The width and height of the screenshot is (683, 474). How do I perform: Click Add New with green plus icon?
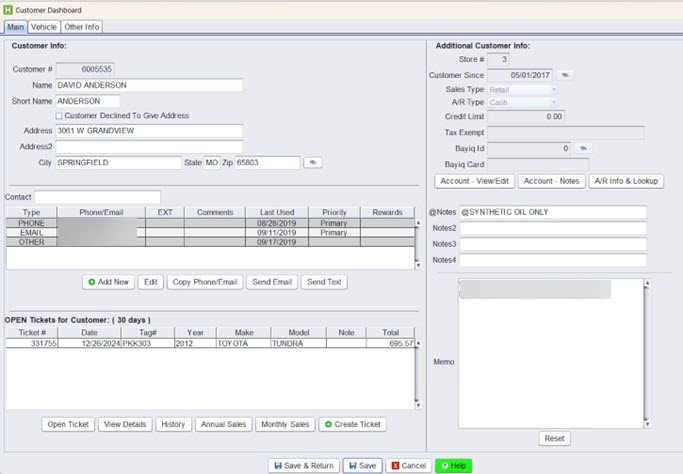pyautogui.click(x=107, y=282)
